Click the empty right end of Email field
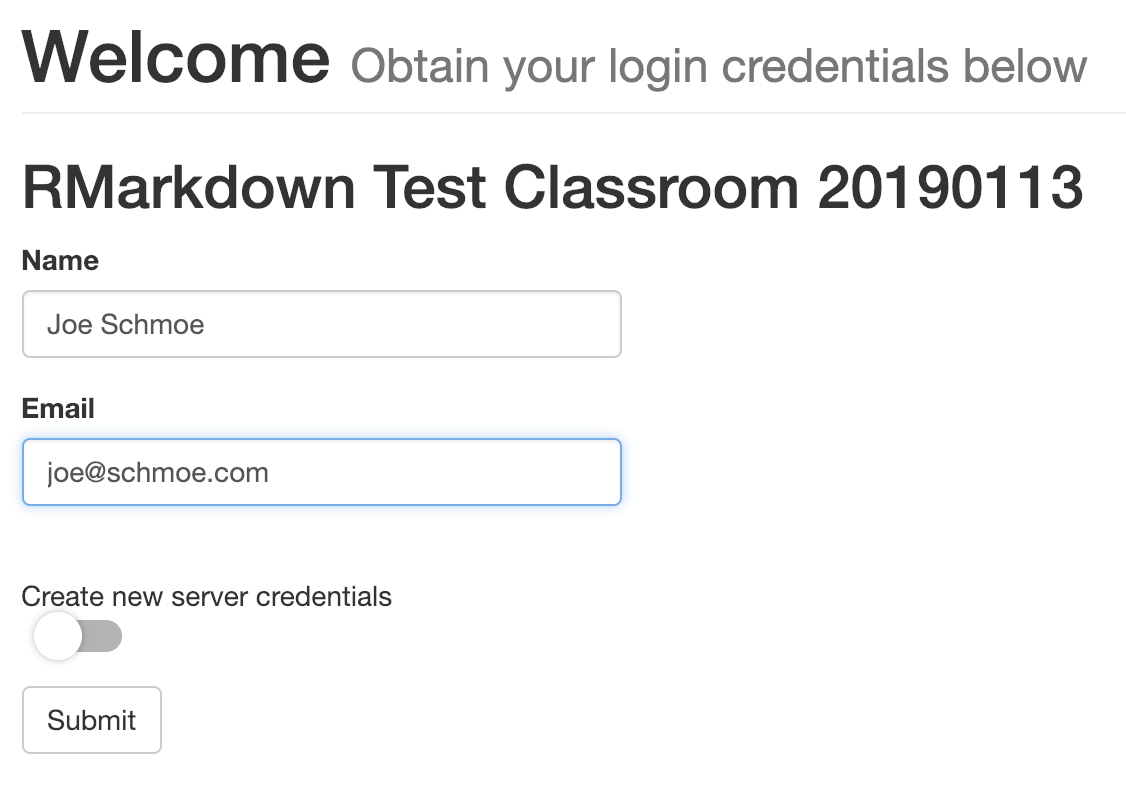1126x788 pixels. pyautogui.click(x=560, y=472)
